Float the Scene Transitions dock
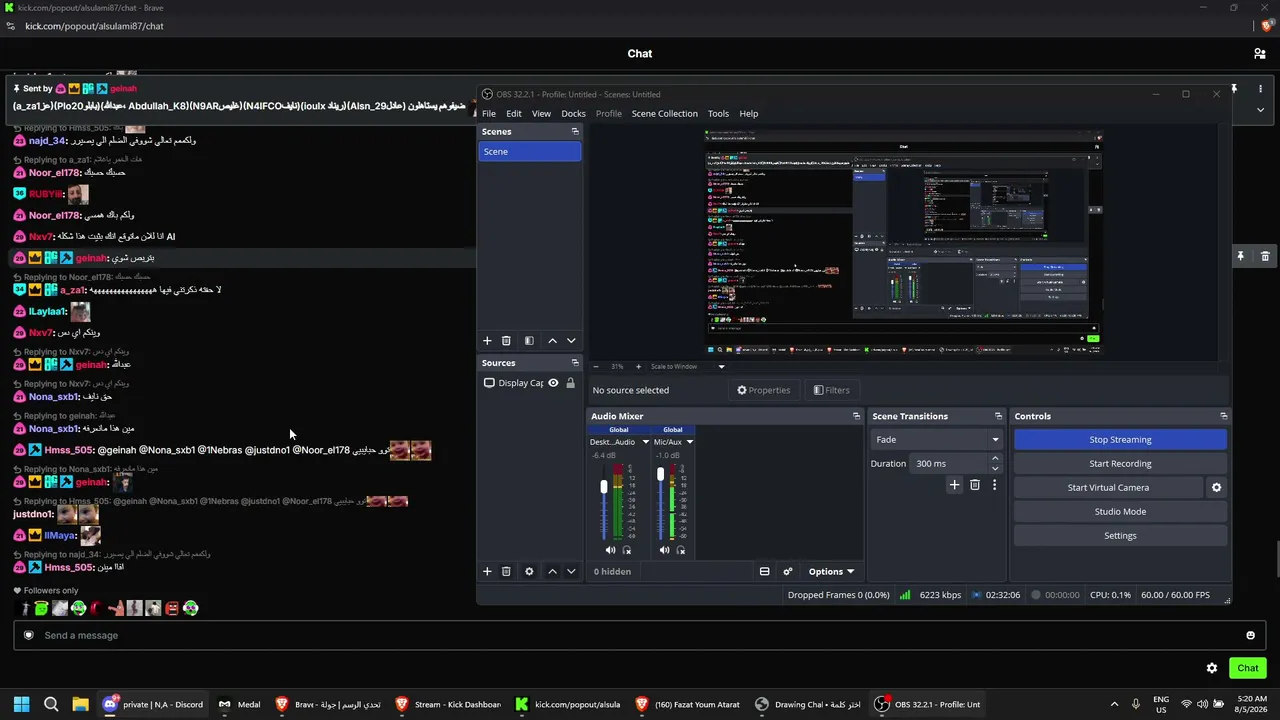The image size is (1280, 720). click(x=998, y=416)
